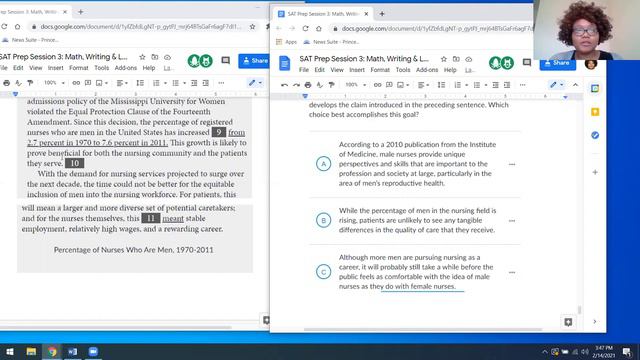Click Redo in the right Docs toolbar
This screenshot has width=640, height=360.
pyautogui.click(x=296, y=85)
